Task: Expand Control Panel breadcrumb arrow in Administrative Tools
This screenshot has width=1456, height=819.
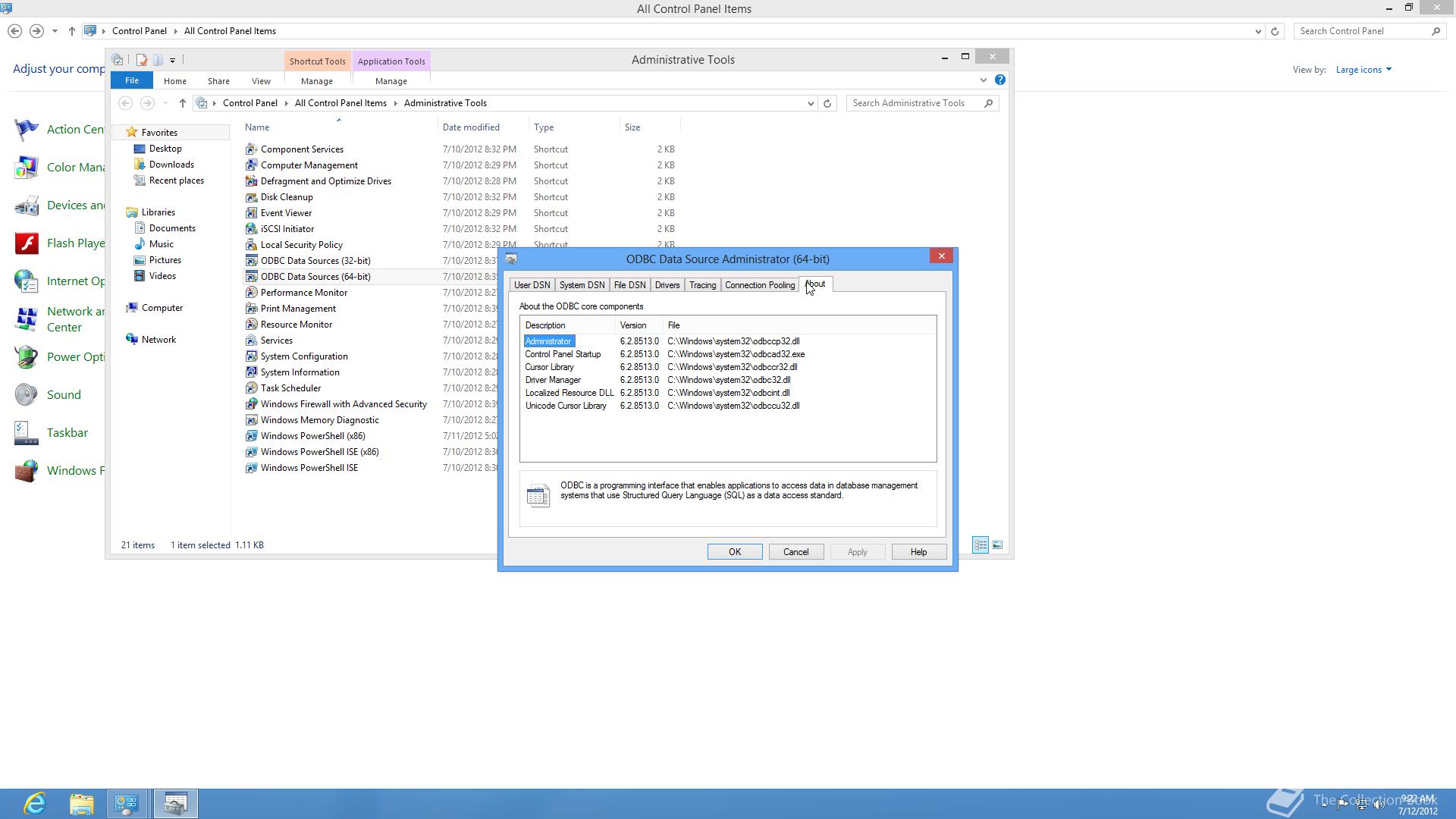Action: point(285,103)
